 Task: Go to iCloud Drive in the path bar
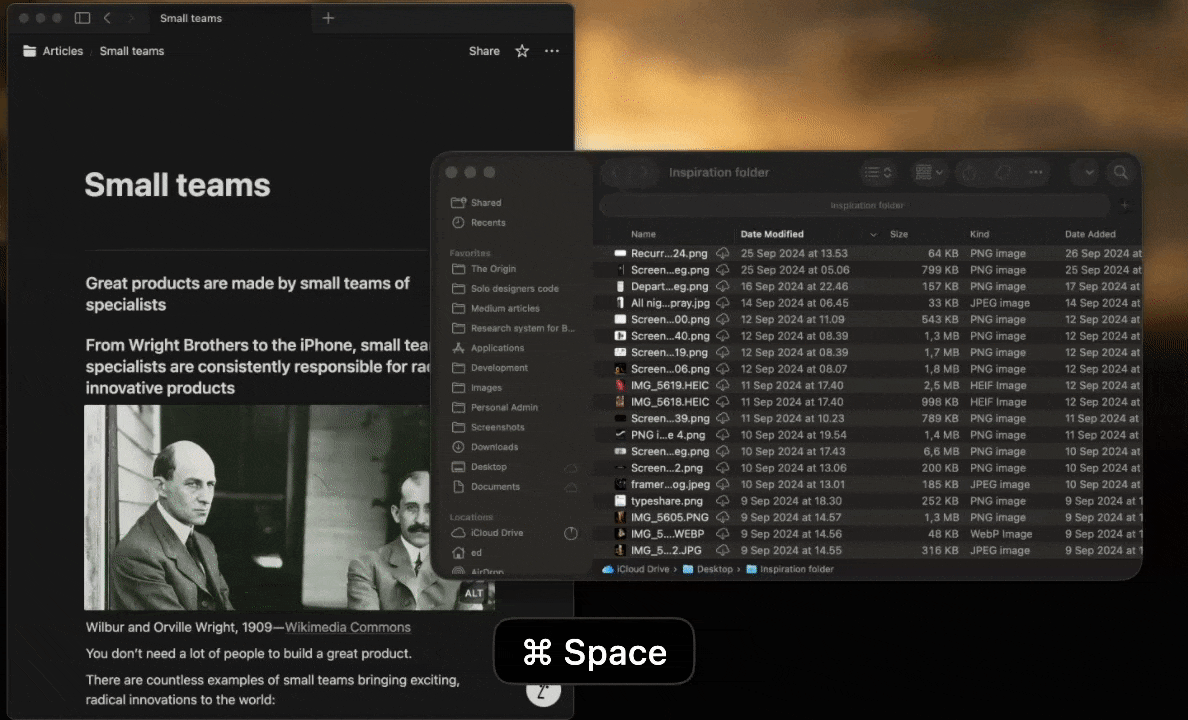(636, 569)
